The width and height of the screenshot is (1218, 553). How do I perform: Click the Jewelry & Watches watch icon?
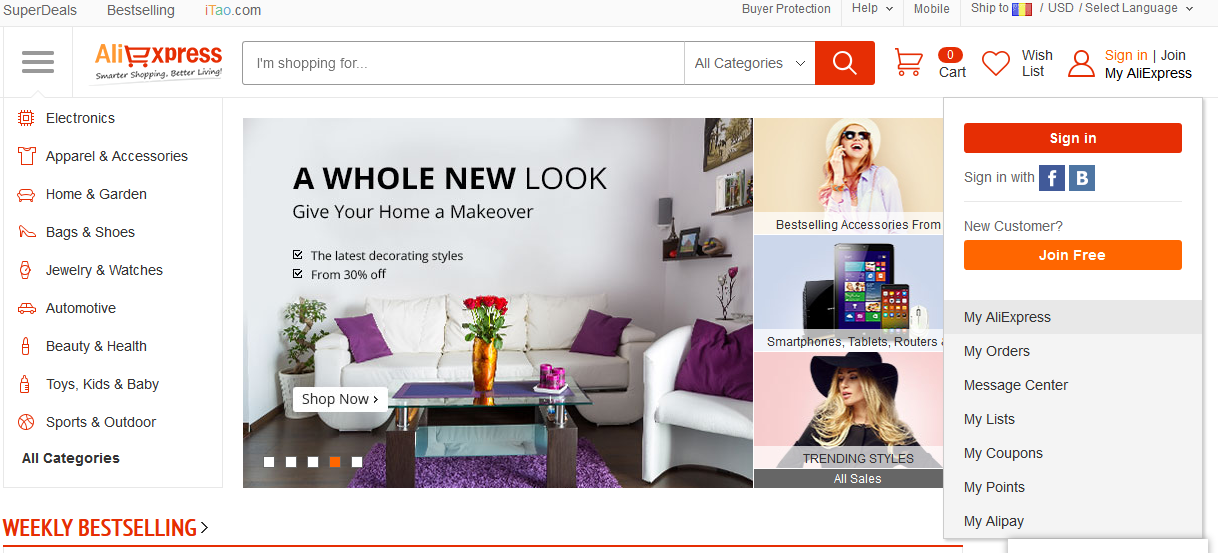(x=26, y=270)
